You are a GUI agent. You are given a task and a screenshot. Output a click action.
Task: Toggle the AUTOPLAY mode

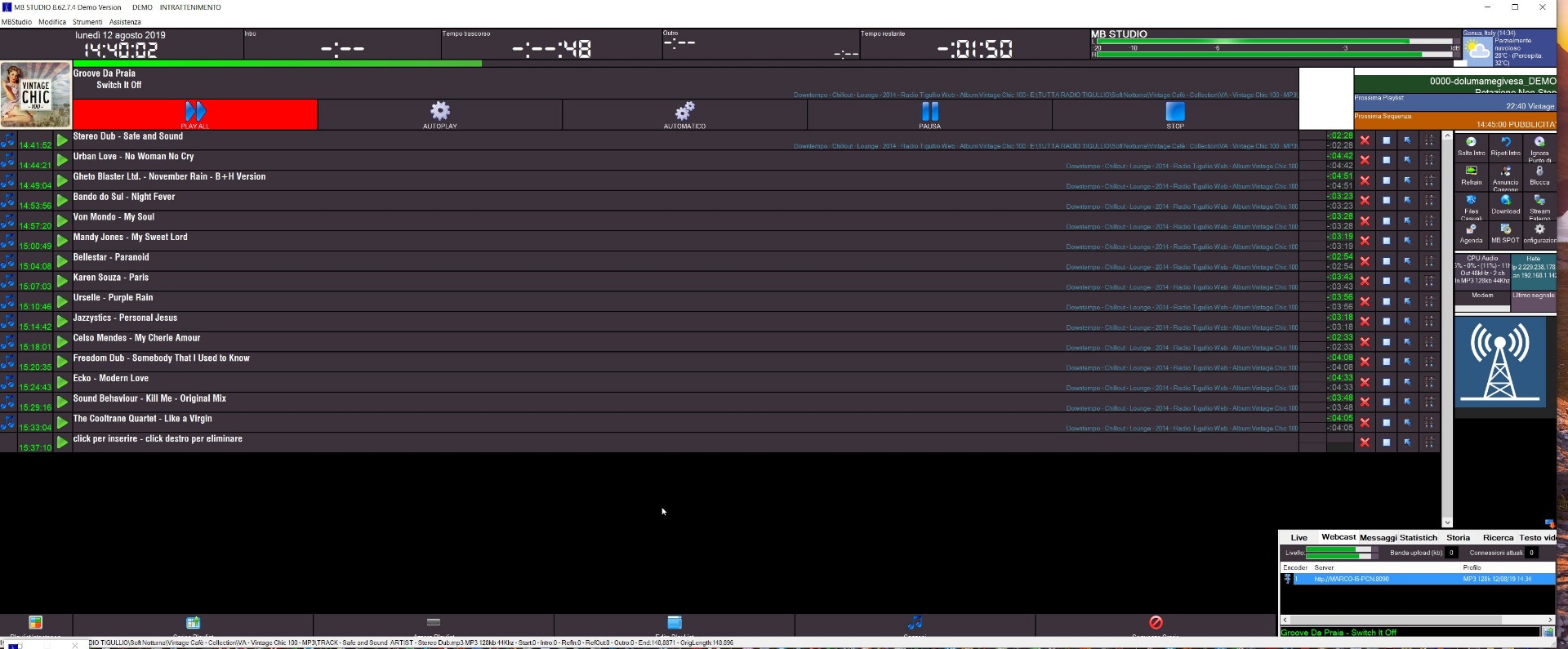[x=440, y=113]
